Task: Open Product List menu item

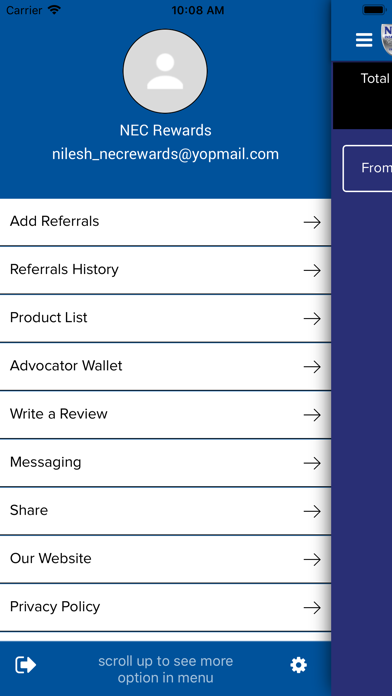Action: 165,318
